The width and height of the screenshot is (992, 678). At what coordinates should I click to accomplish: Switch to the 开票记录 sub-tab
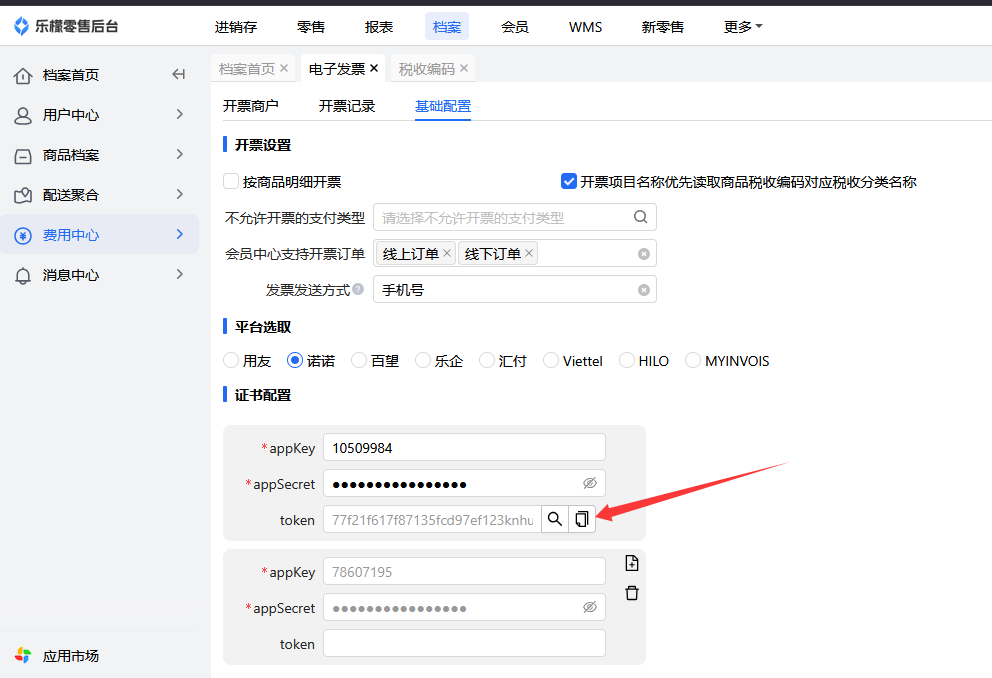[347, 106]
